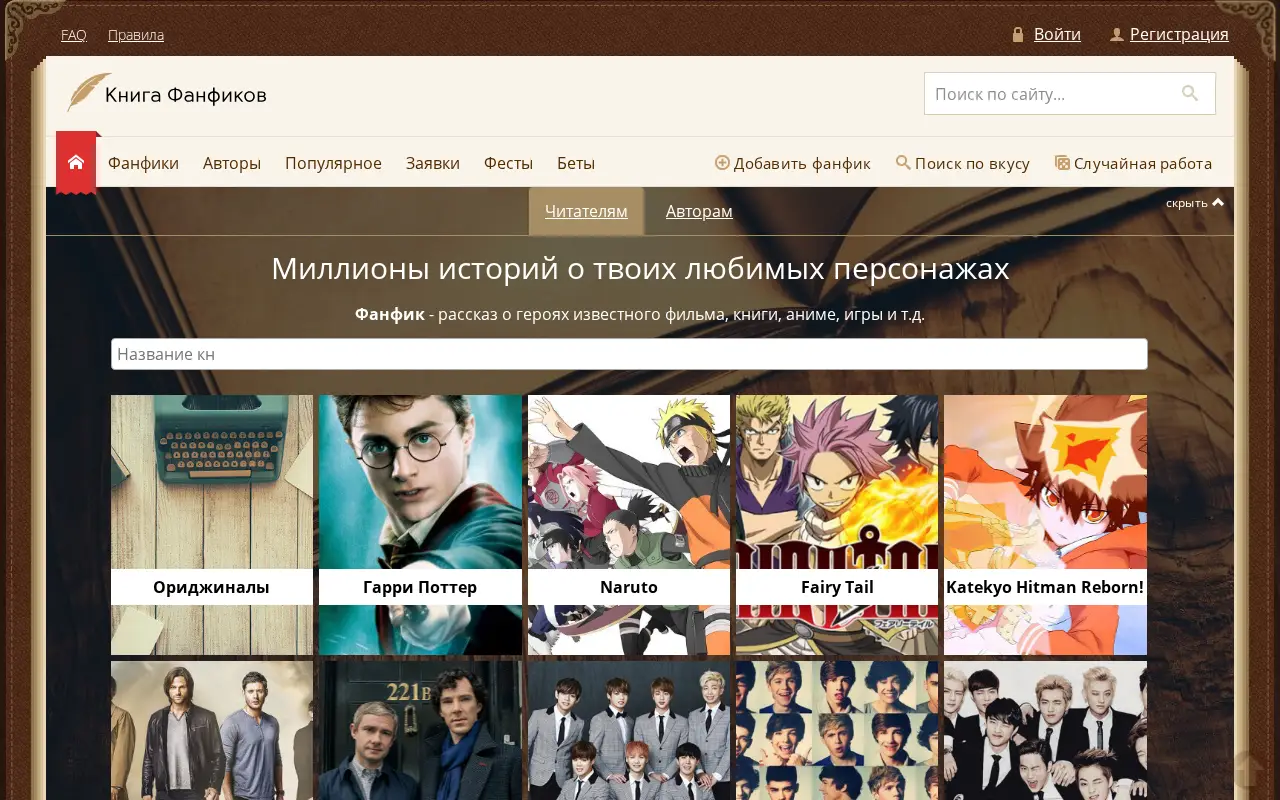Click the dice icon of Случайная работа

[1062, 162]
